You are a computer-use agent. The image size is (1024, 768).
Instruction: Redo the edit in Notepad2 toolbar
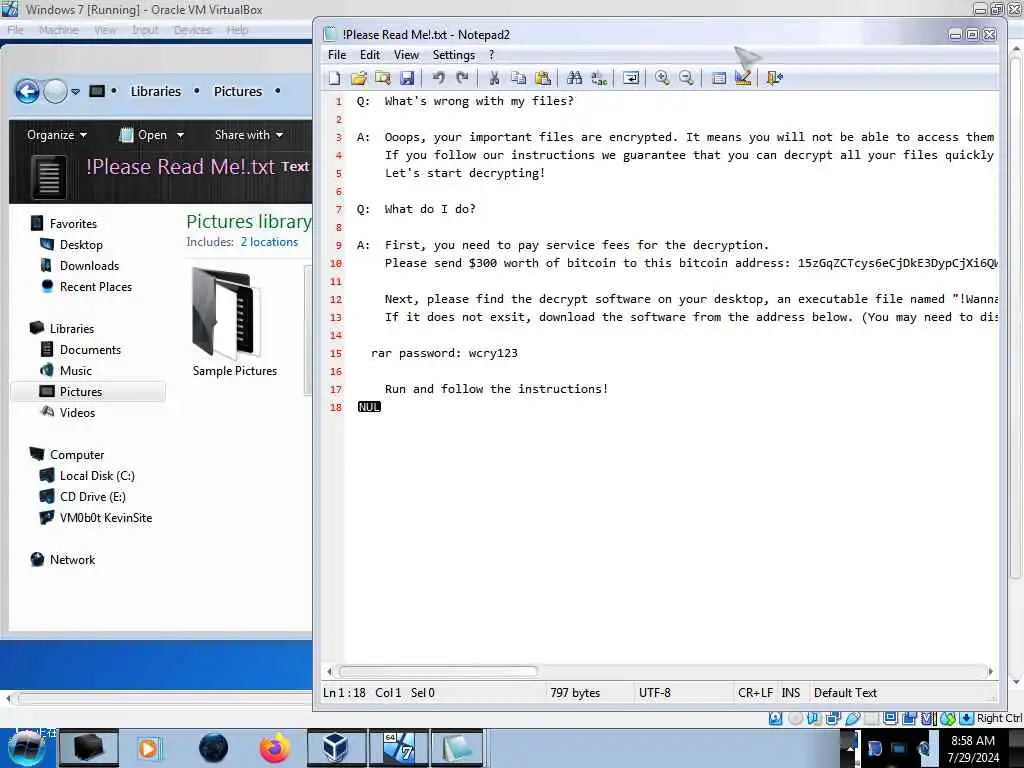click(x=462, y=78)
